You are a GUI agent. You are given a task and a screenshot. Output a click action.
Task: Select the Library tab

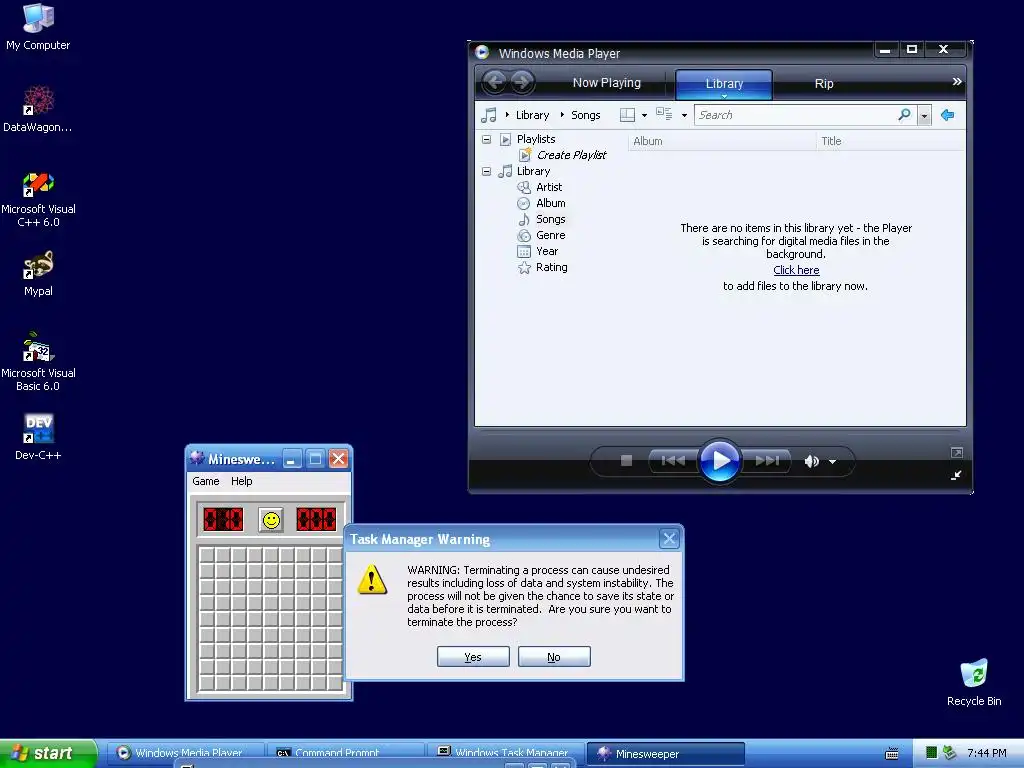tap(724, 84)
